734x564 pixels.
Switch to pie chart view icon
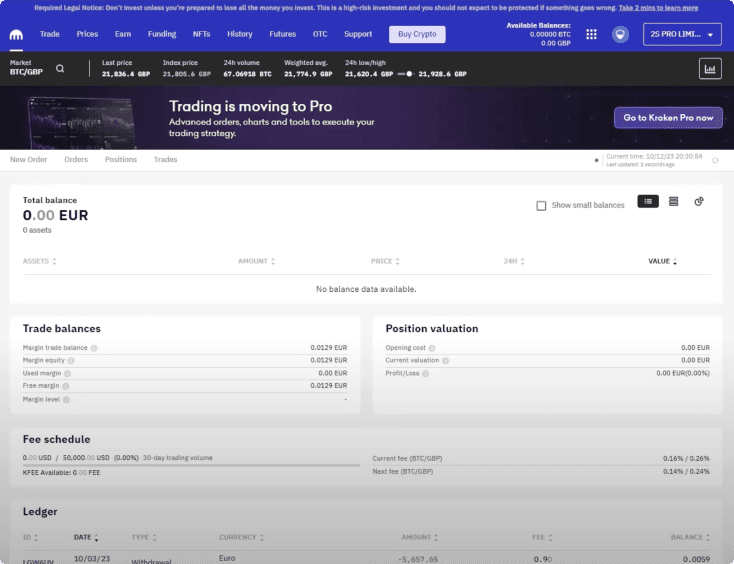(699, 201)
